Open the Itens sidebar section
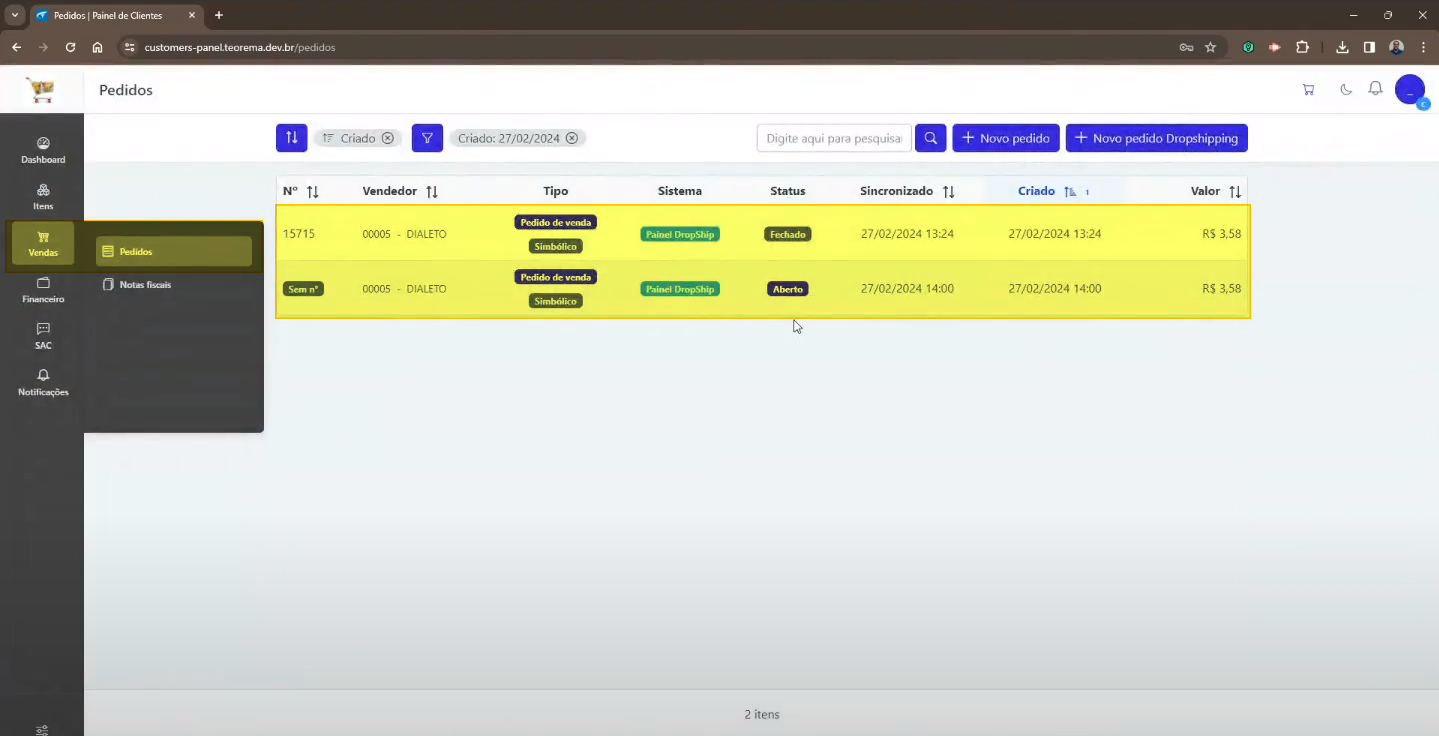Viewport: 1439px width, 736px height. pos(43,197)
